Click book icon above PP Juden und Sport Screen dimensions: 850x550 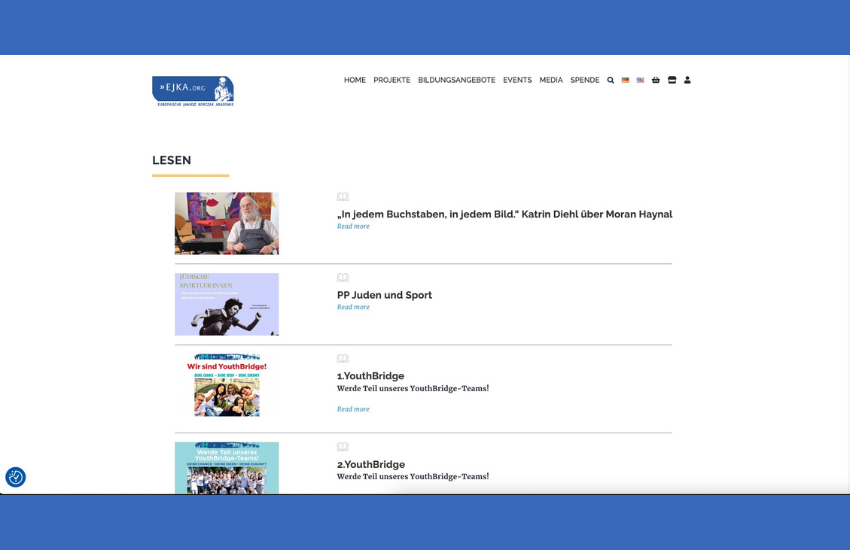coord(343,277)
